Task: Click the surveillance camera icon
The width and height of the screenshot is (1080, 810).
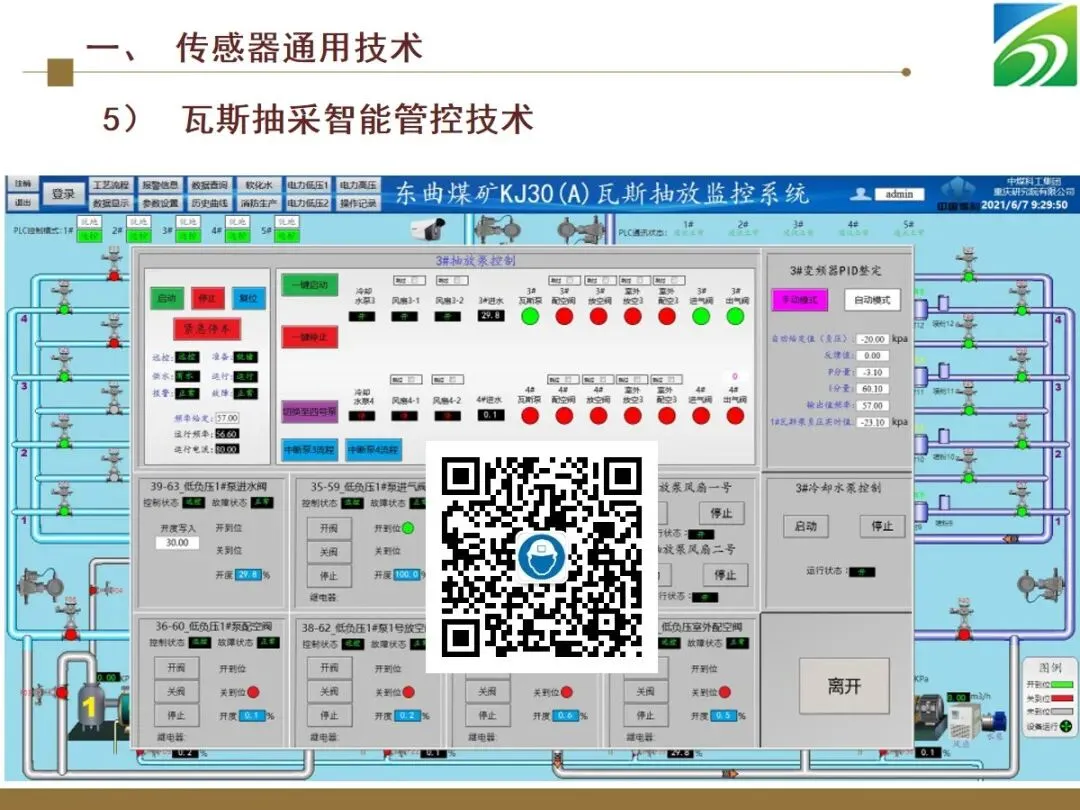Action: click(x=428, y=230)
